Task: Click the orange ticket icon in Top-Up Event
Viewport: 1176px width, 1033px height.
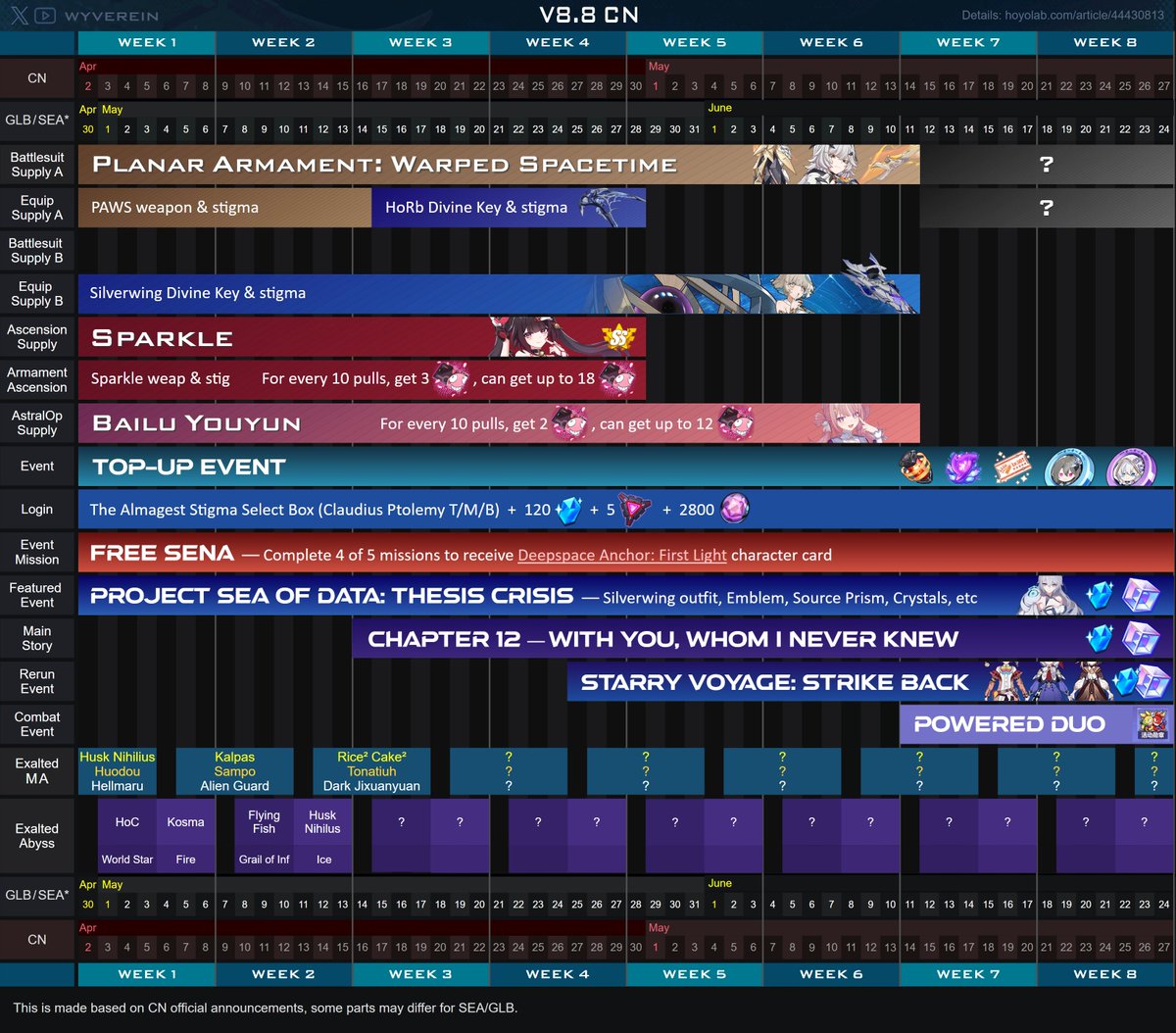Action: [1012, 466]
